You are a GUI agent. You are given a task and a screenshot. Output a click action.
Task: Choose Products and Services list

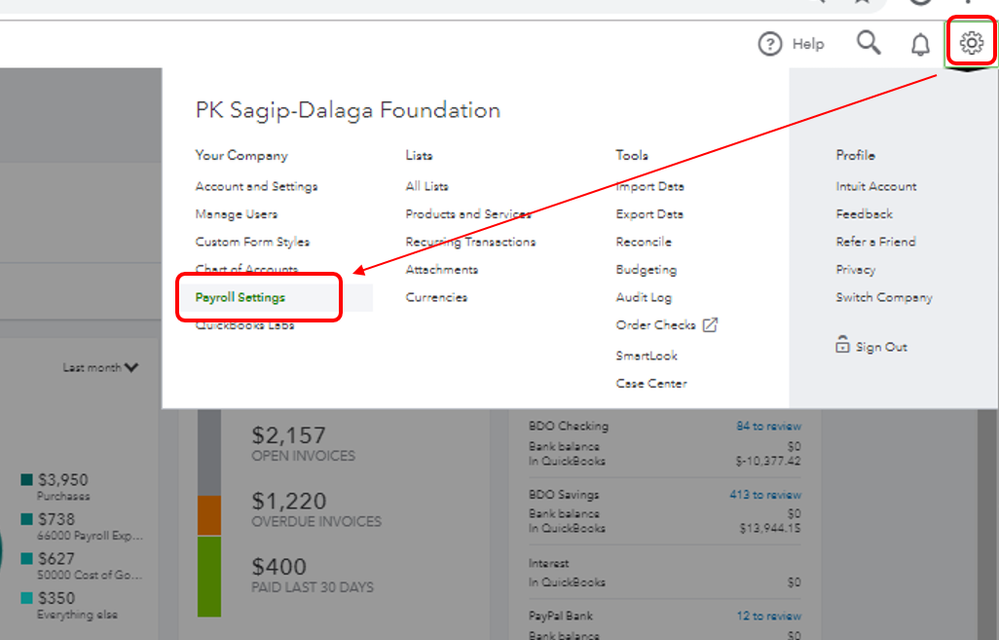(x=467, y=214)
